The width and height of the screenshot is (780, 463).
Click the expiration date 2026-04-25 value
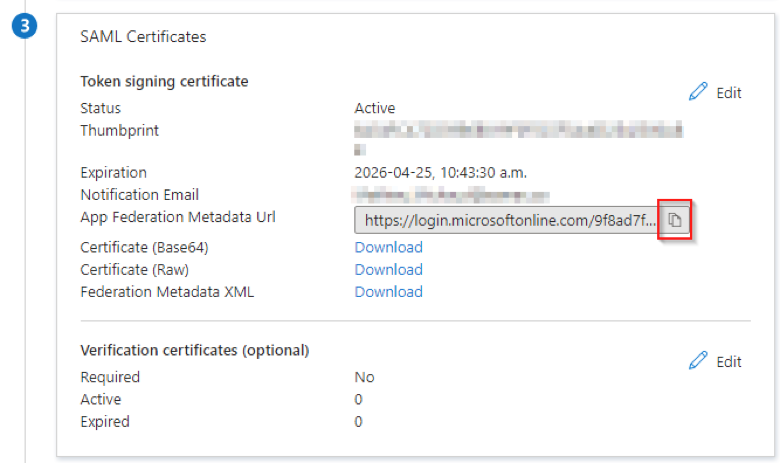[440, 173]
